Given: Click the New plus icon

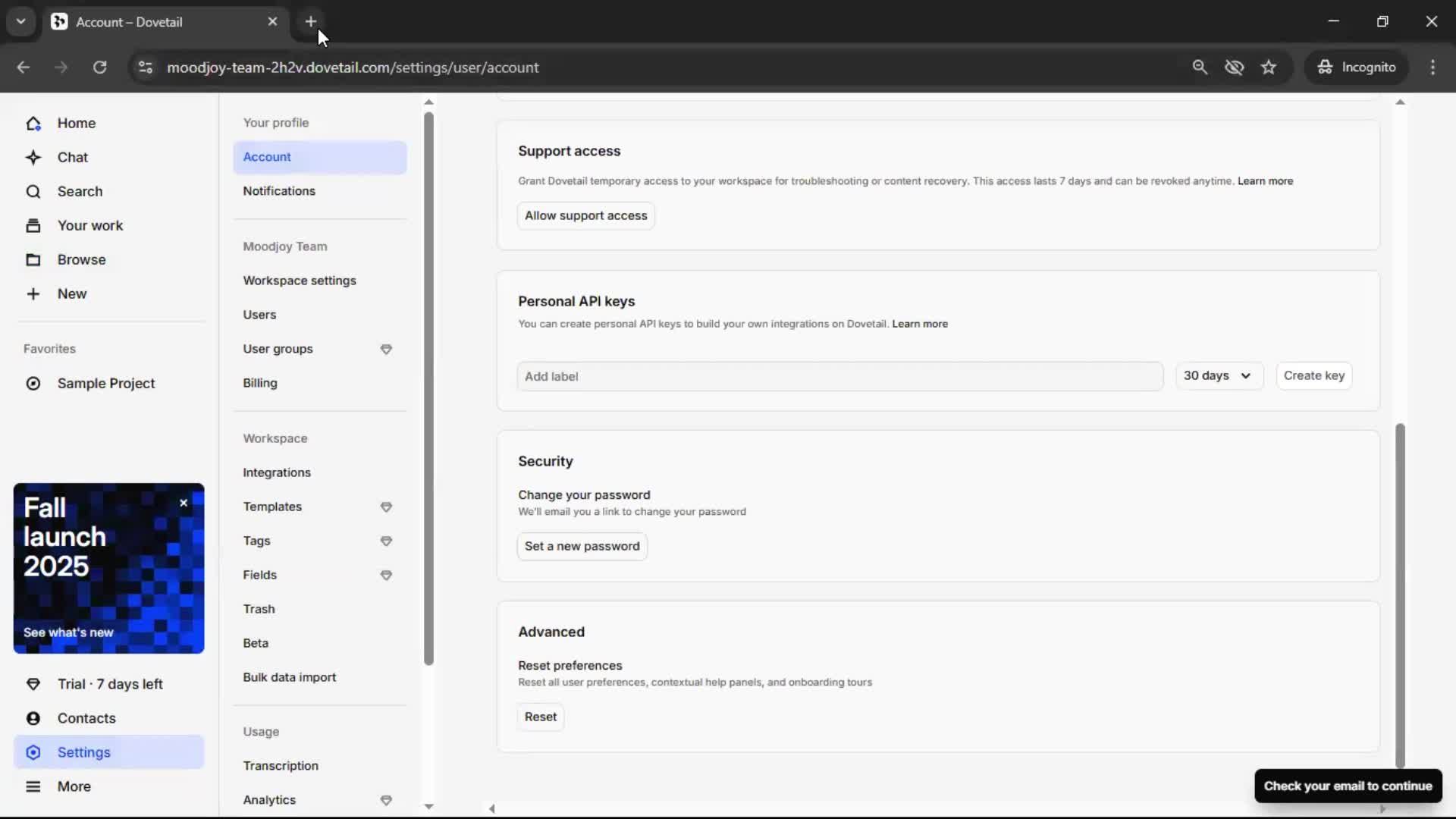Looking at the screenshot, I should [33, 293].
